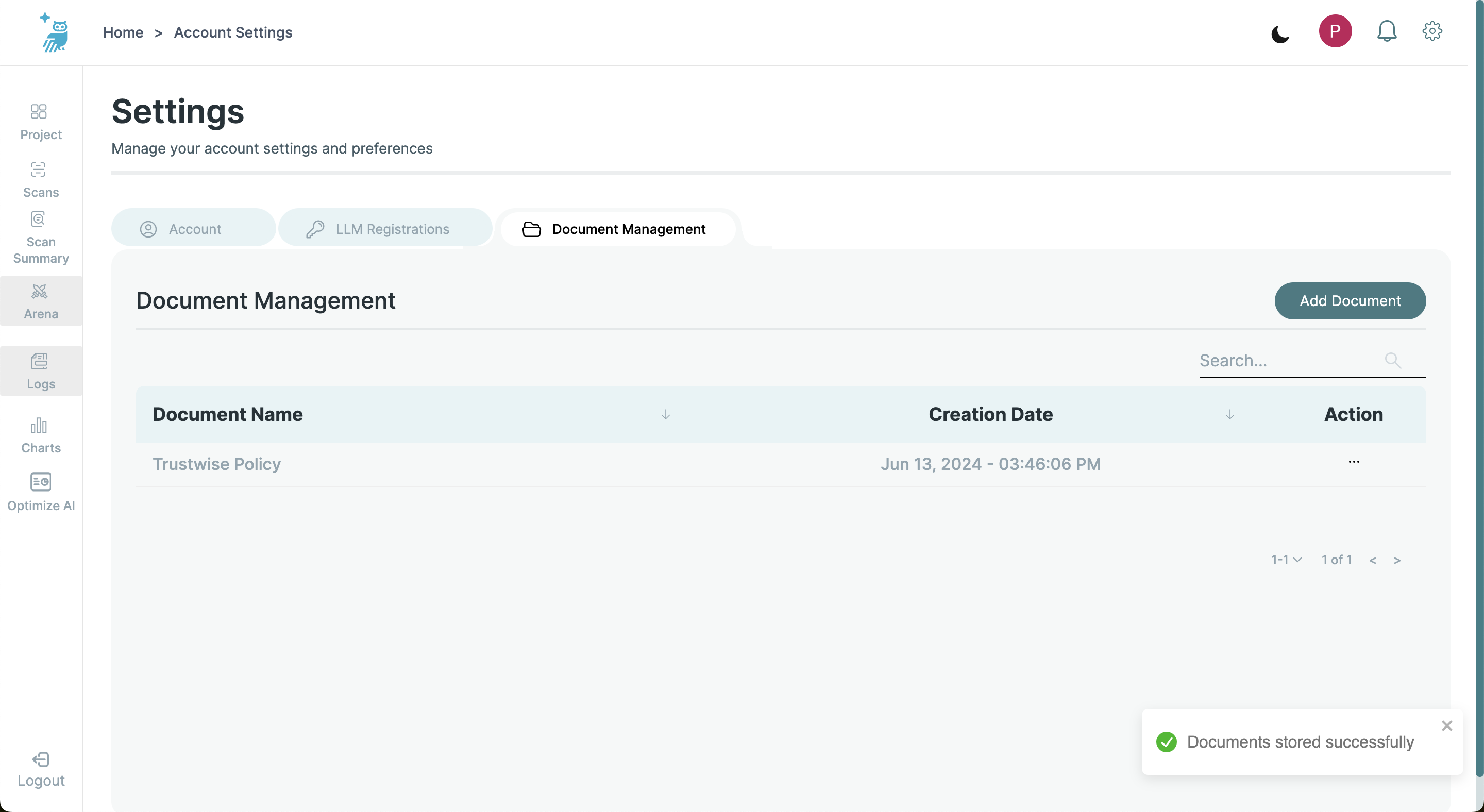Sort table by Document Name arrow
Image resolution: width=1484 pixels, height=812 pixels.
[665, 415]
